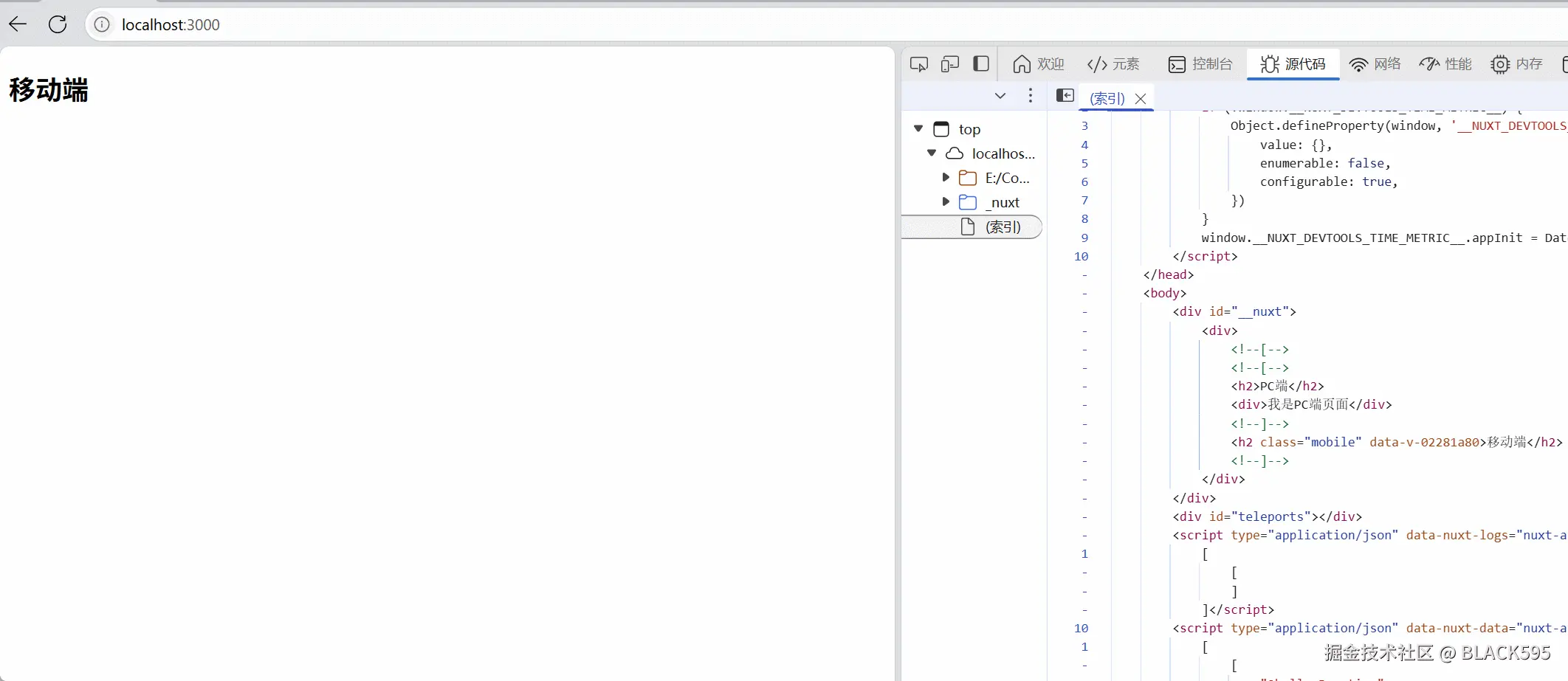This screenshot has height=681, width=1568.
Task: View site info icon in address bar
Action: 102,24
